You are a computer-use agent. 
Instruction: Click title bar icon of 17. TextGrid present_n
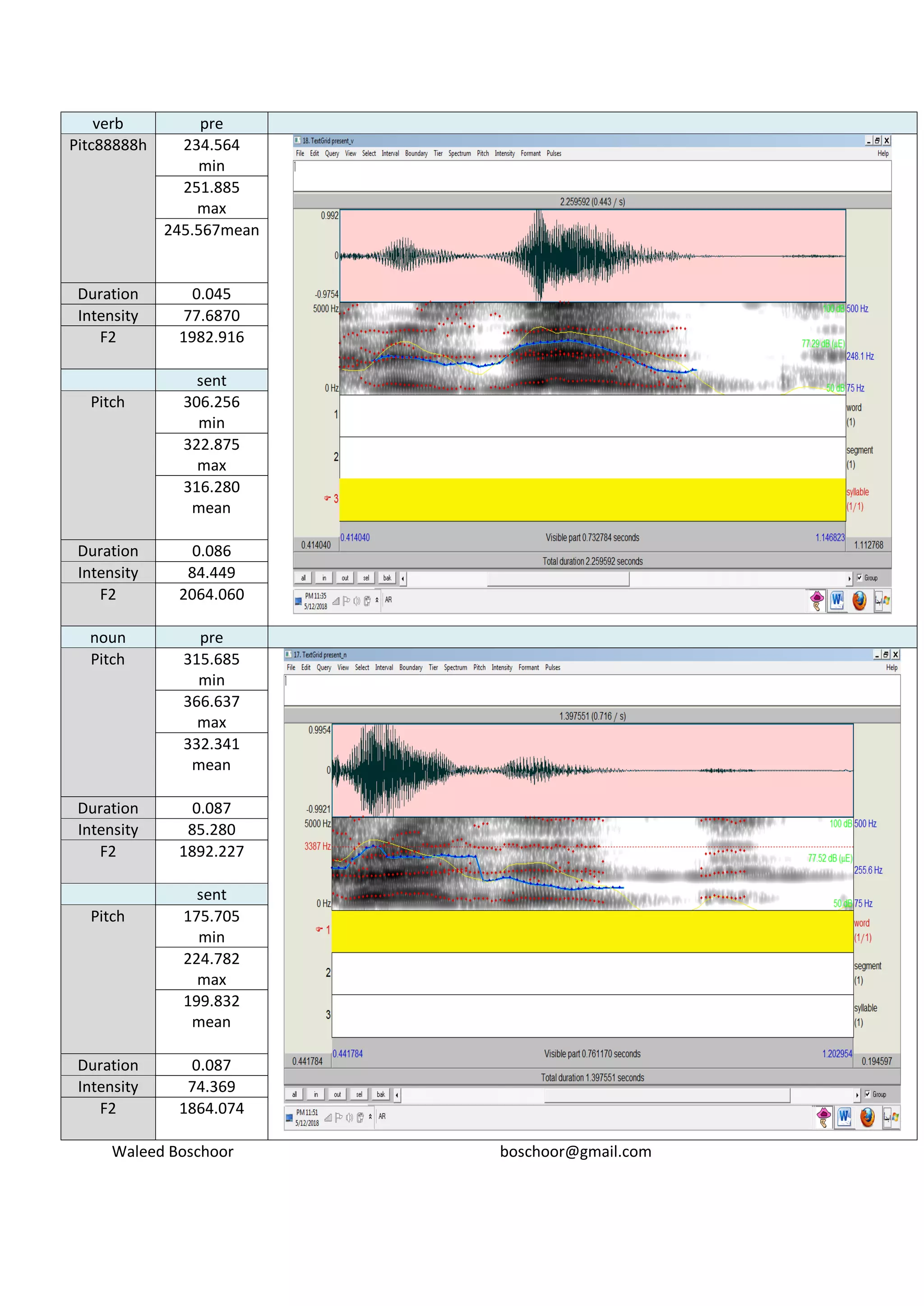(288, 654)
